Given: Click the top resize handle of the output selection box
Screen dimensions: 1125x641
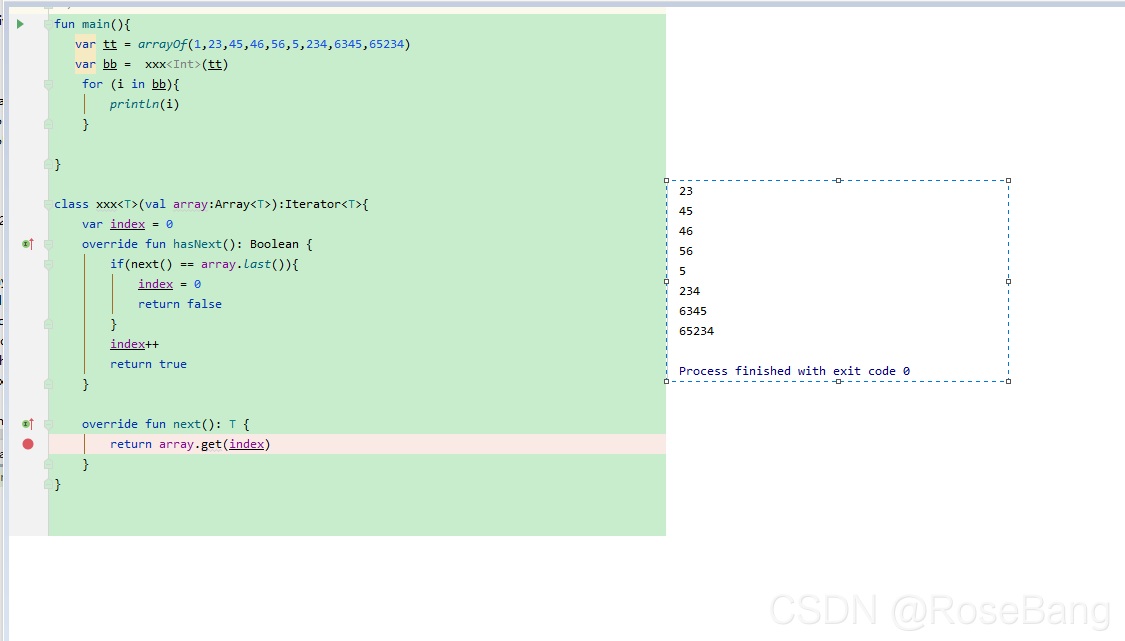Looking at the screenshot, I should [x=838, y=180].
